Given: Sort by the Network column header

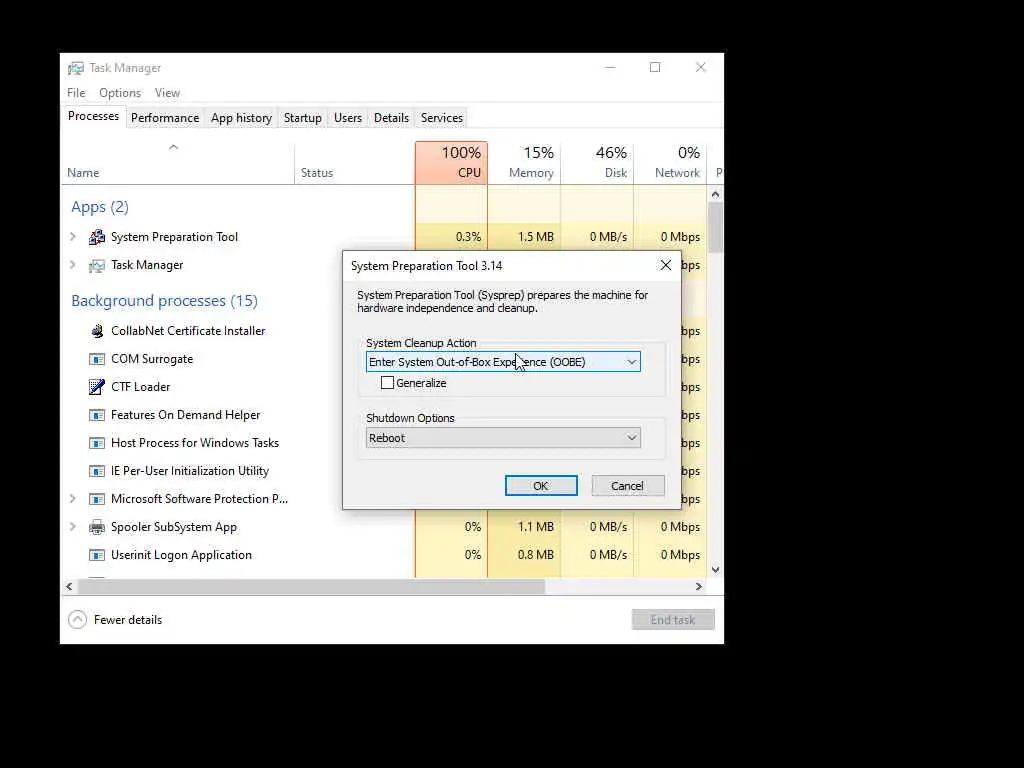Looking at the screenshot, I should 671,163.
